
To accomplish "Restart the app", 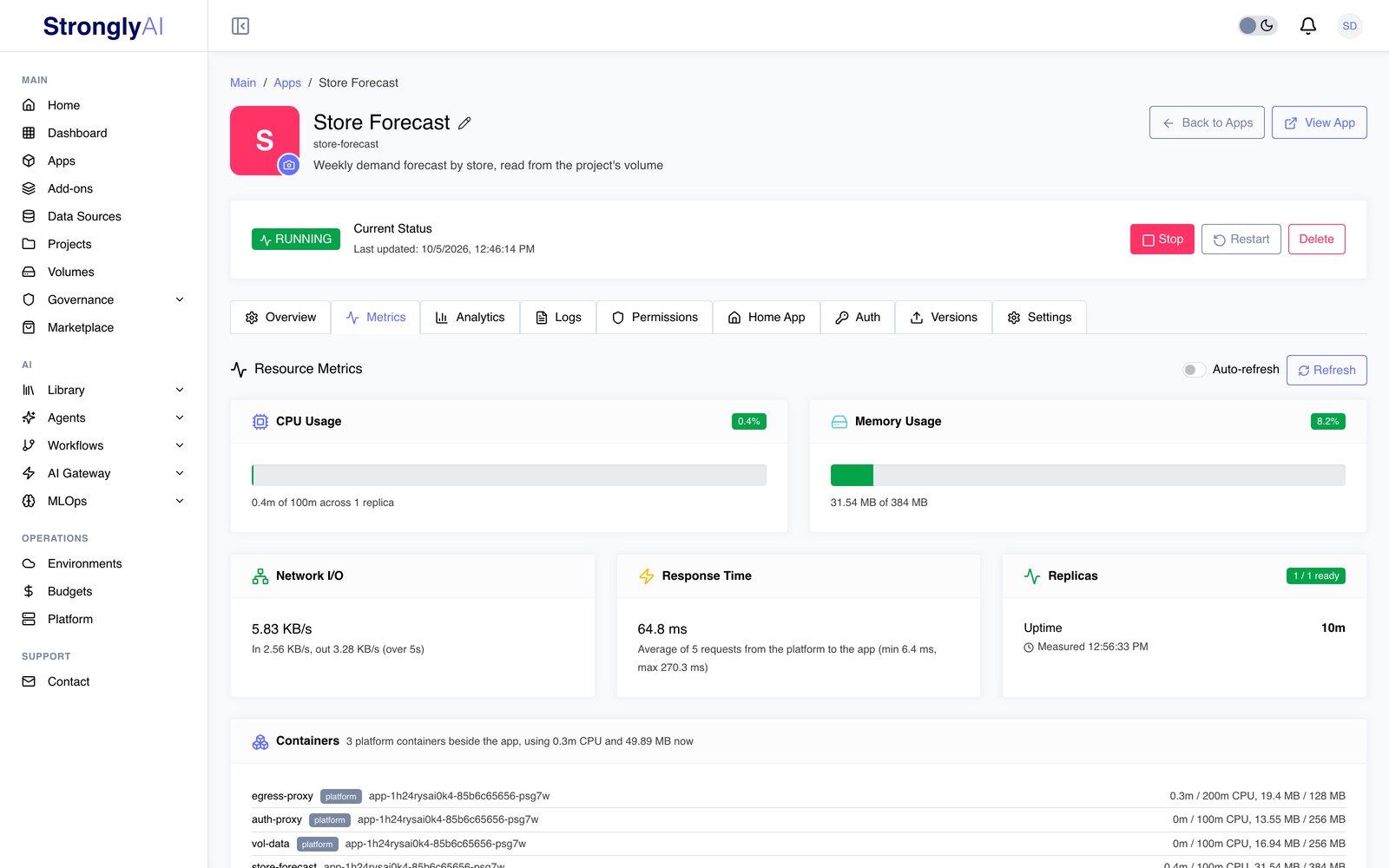I will pos(1241,240).
